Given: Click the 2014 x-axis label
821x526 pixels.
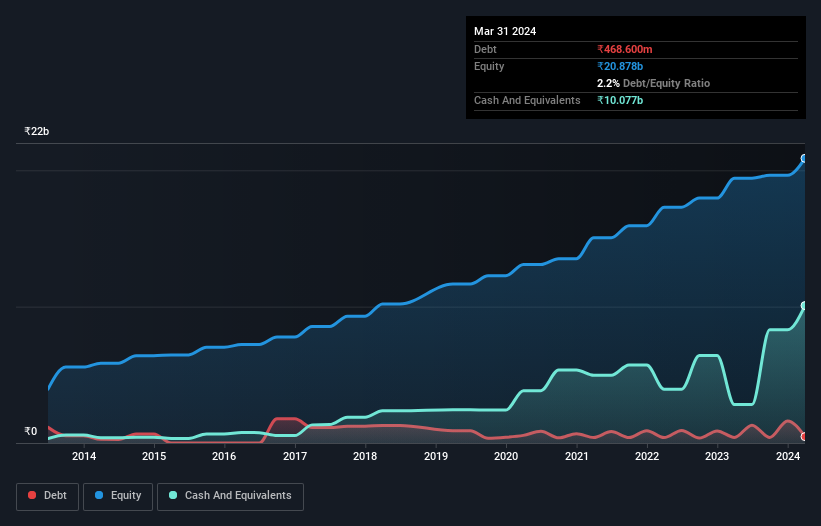Looking at the screenshot, I should click(84, 456).
